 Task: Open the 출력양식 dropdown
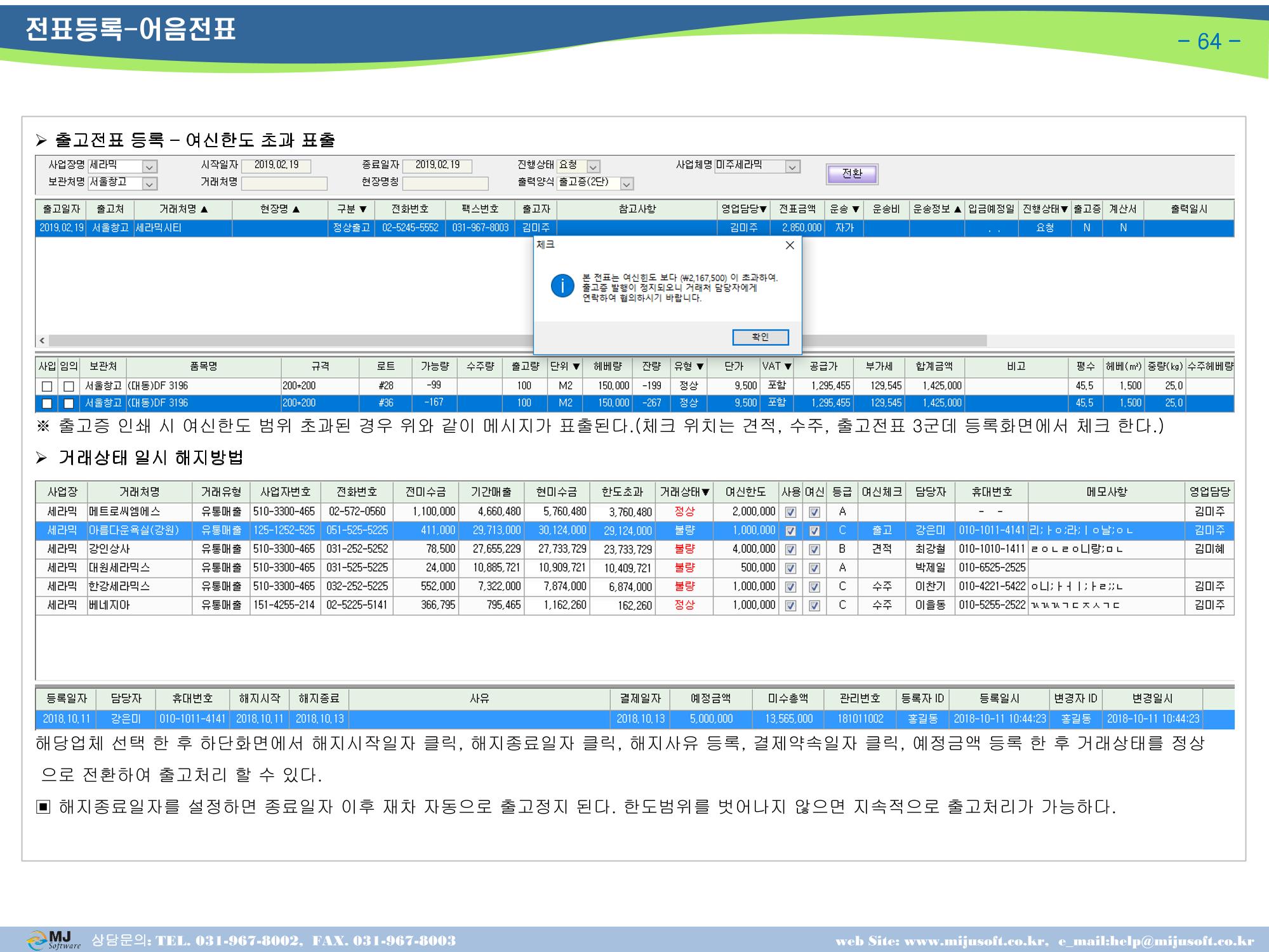627,184
